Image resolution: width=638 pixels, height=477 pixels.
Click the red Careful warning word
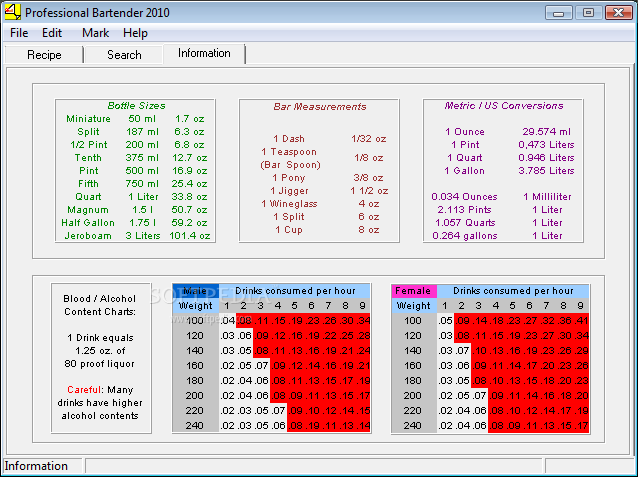point(84,390)
